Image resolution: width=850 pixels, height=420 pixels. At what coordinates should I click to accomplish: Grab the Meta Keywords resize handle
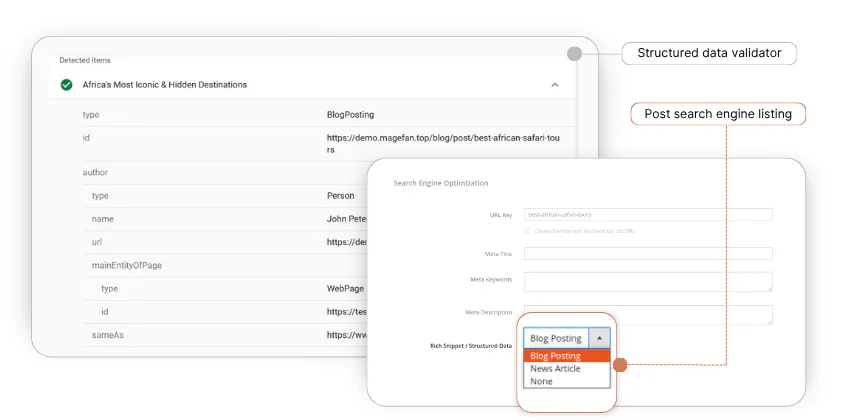769,289
